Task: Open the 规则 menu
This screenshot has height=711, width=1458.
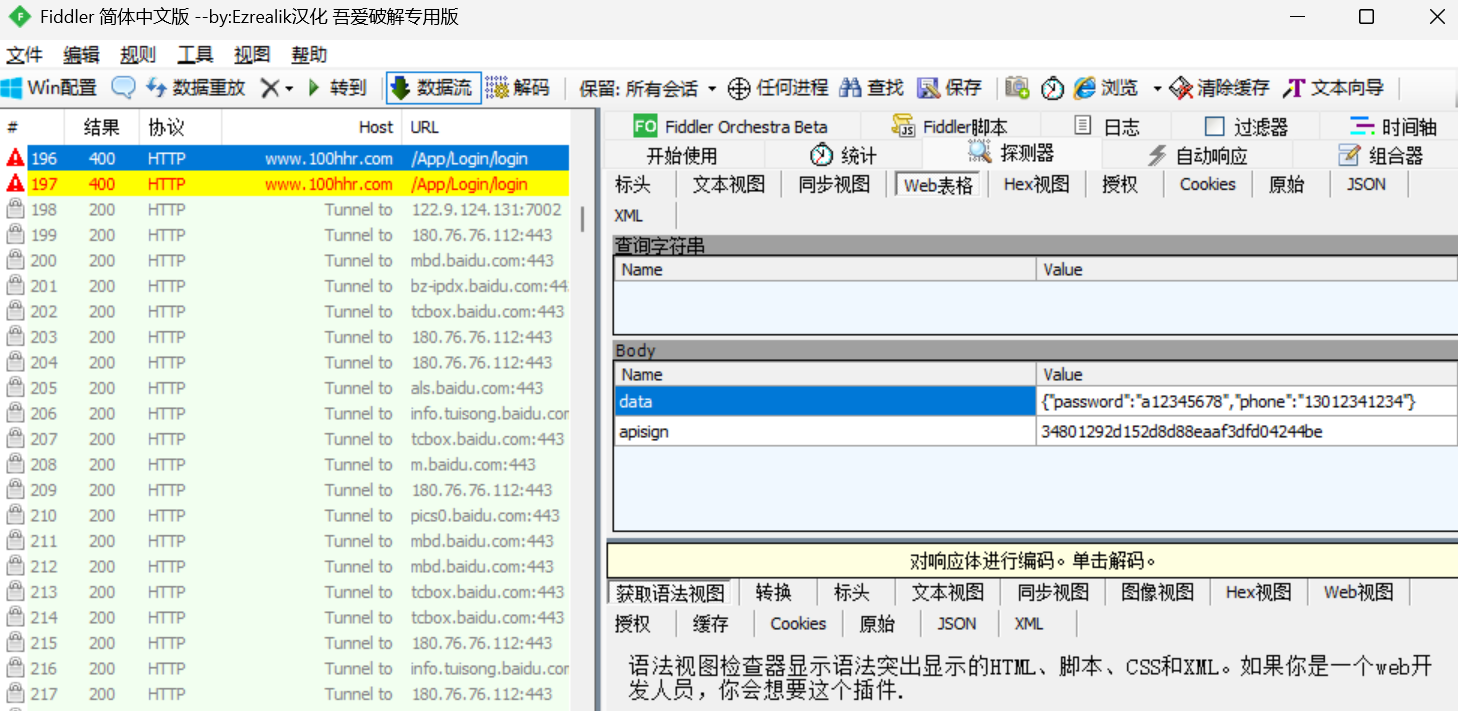Action: tap(138, 55)
